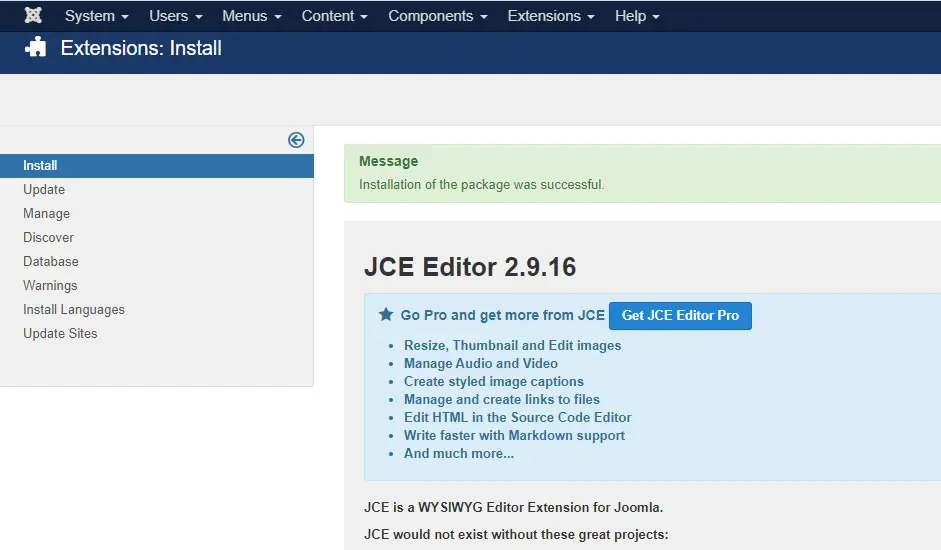The height and width of the screenshot is (550, 941).
Task: Collapse sidebar with the arrow icon
Action: pos(296,140)
